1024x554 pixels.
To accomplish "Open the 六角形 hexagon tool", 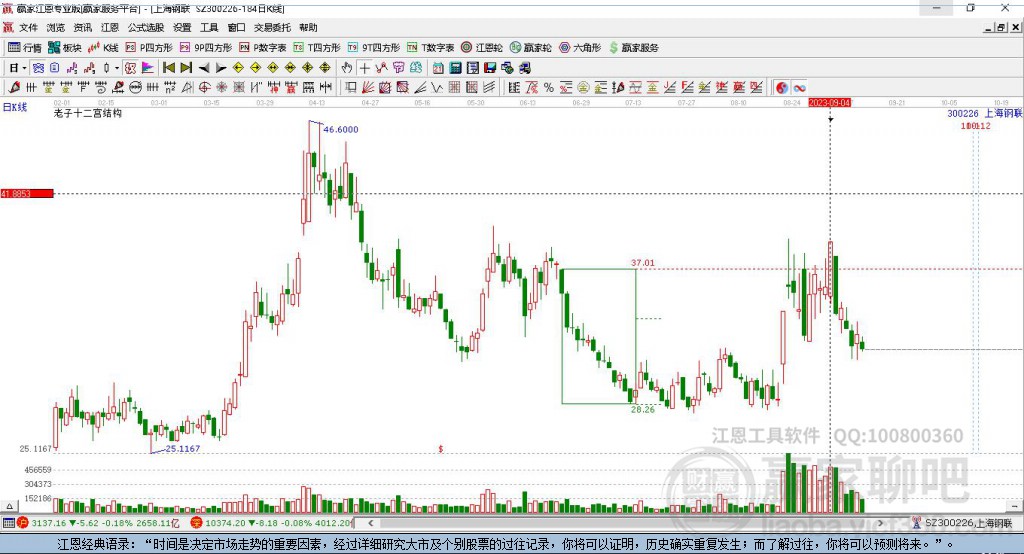I will point(580,48).
